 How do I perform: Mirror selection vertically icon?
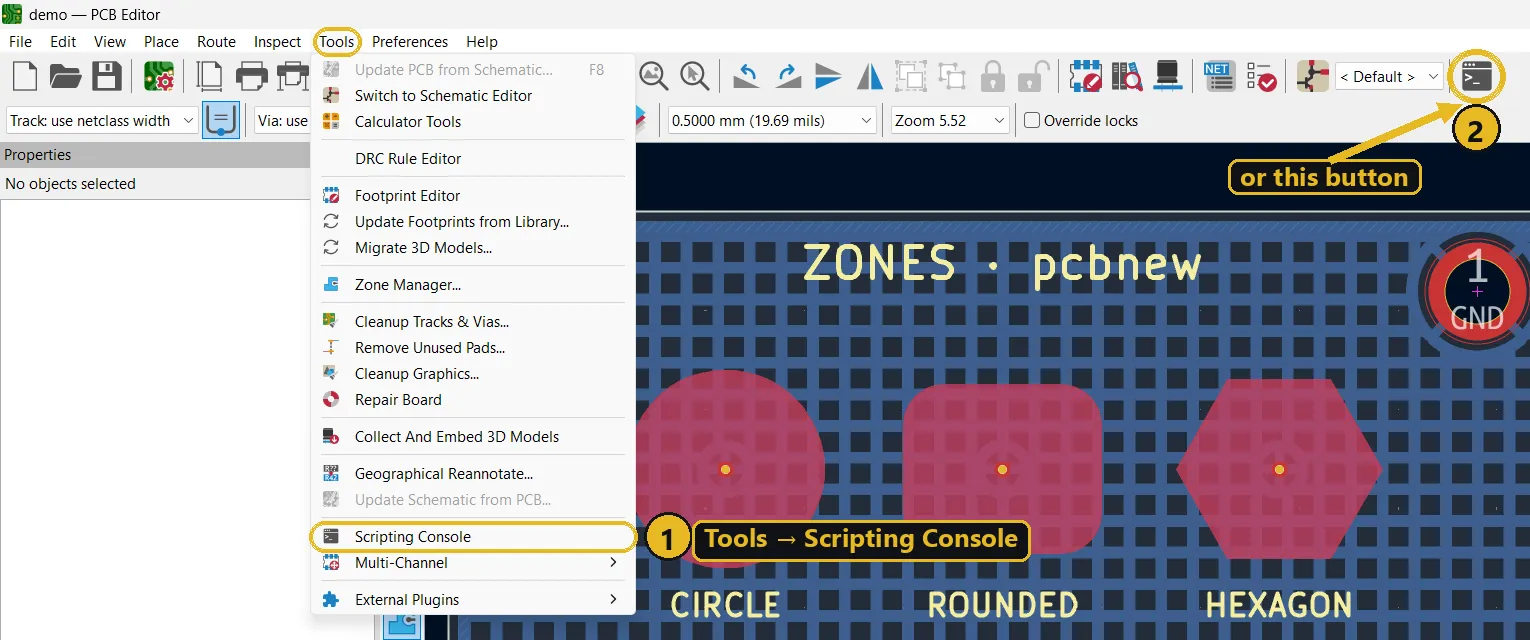tap(828, 76)
